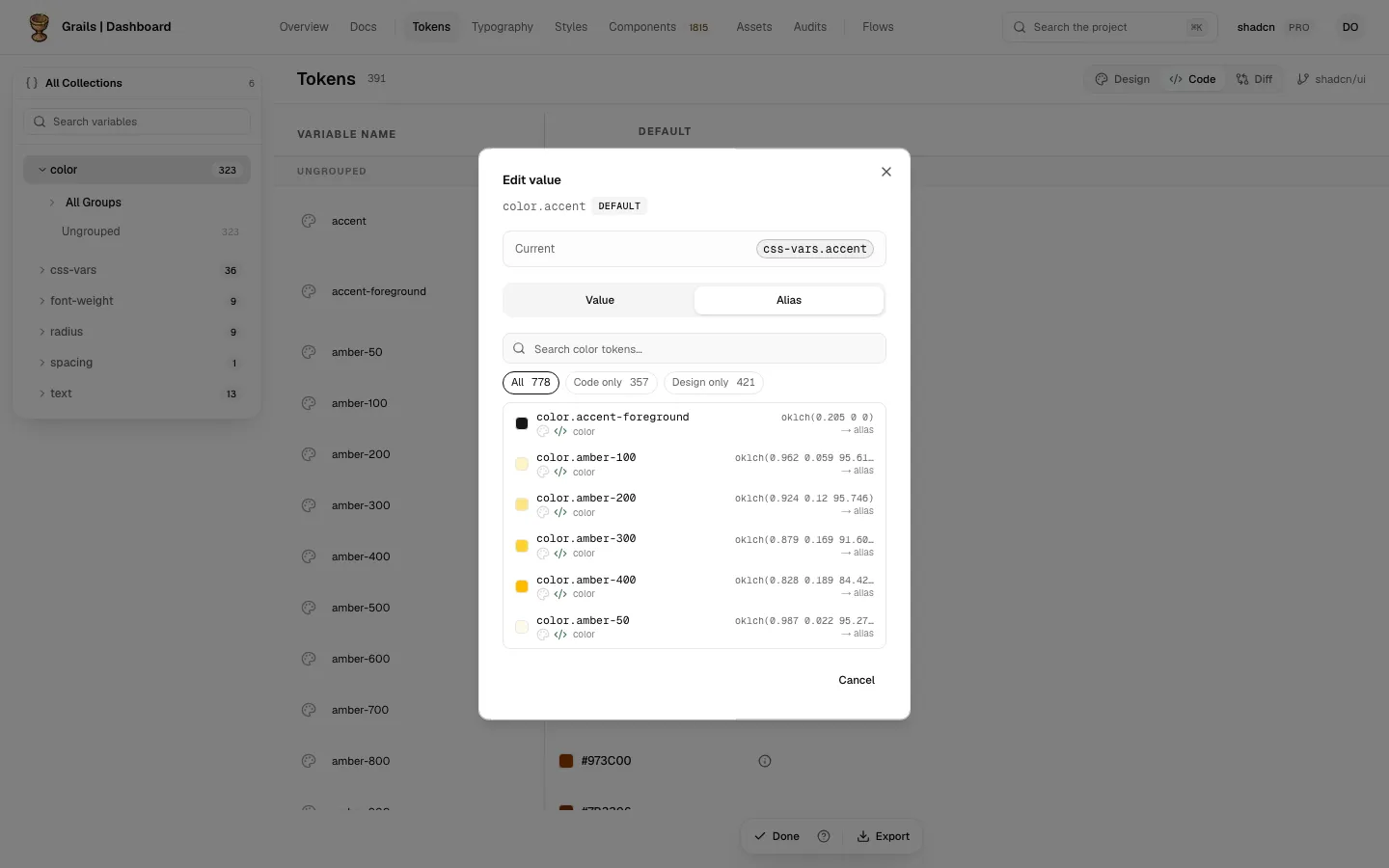Filter by Design only 421 tokens

coord(714,383)
